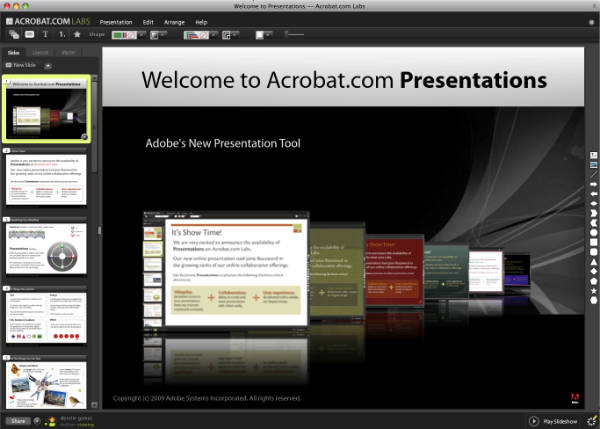Open the Edit menu

[x=148, y=22]
